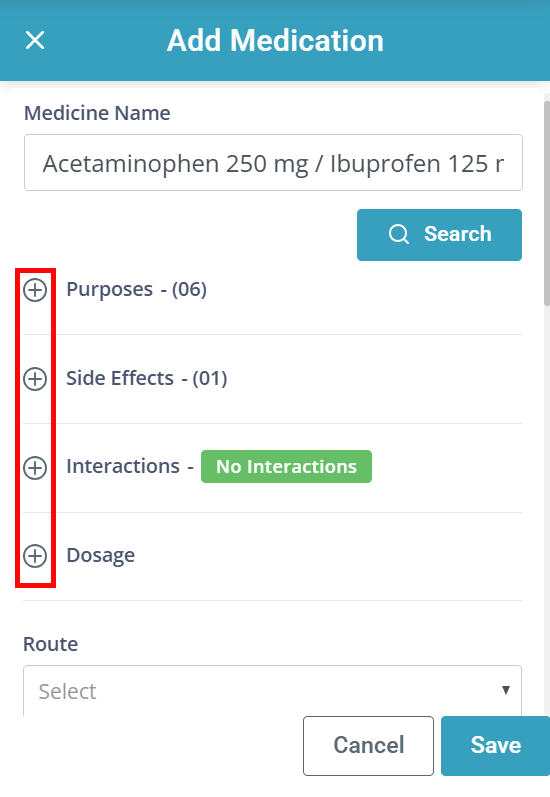The width and height of the screenshot is (550, 797).
Task: Click the Purposes - (06) section label
Action: coord(137,289)
